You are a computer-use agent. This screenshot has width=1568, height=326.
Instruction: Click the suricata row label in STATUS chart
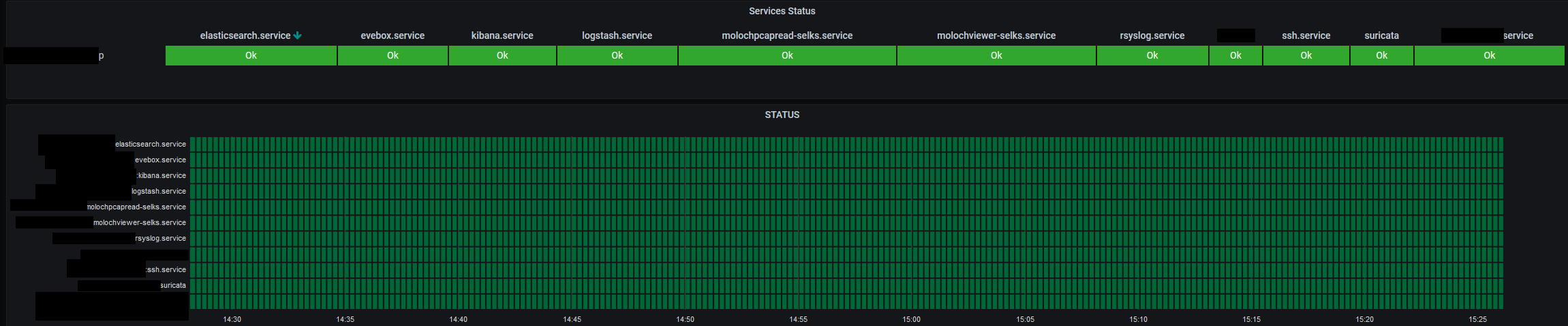pyautogui.click(x=173, y=285)
